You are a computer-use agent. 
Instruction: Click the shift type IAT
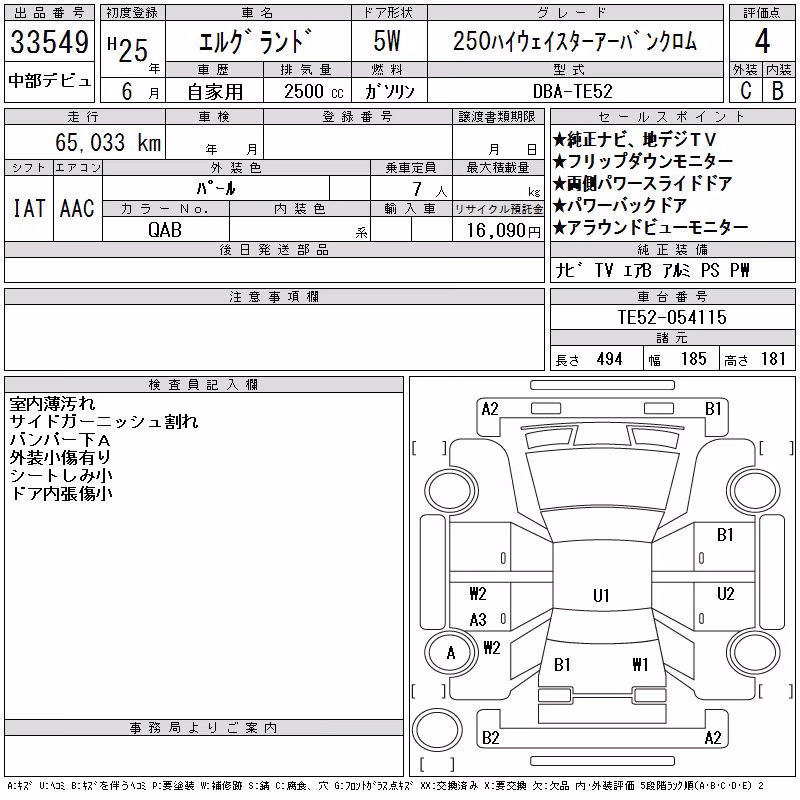pos(29,208)
